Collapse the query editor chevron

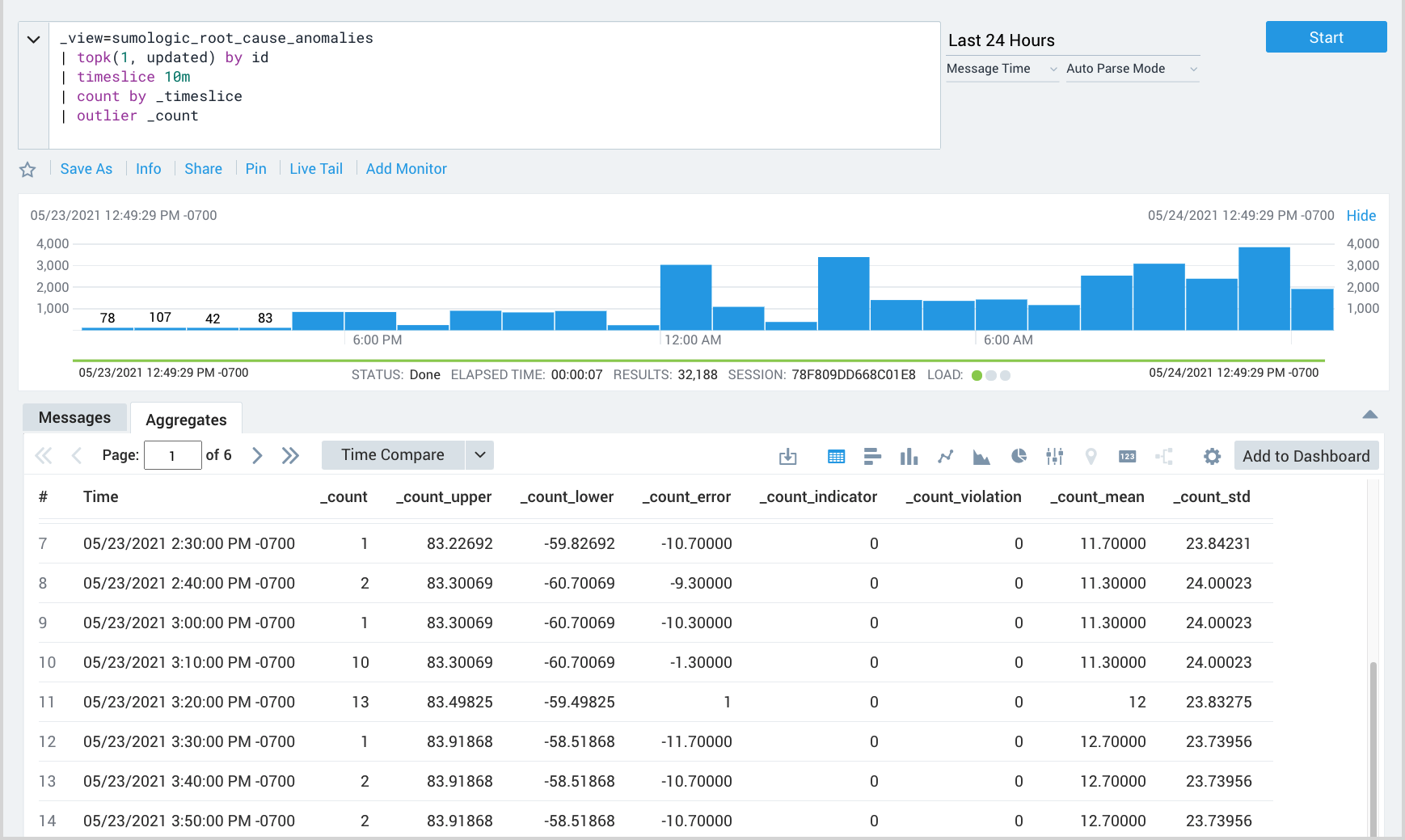pos(33,40)
